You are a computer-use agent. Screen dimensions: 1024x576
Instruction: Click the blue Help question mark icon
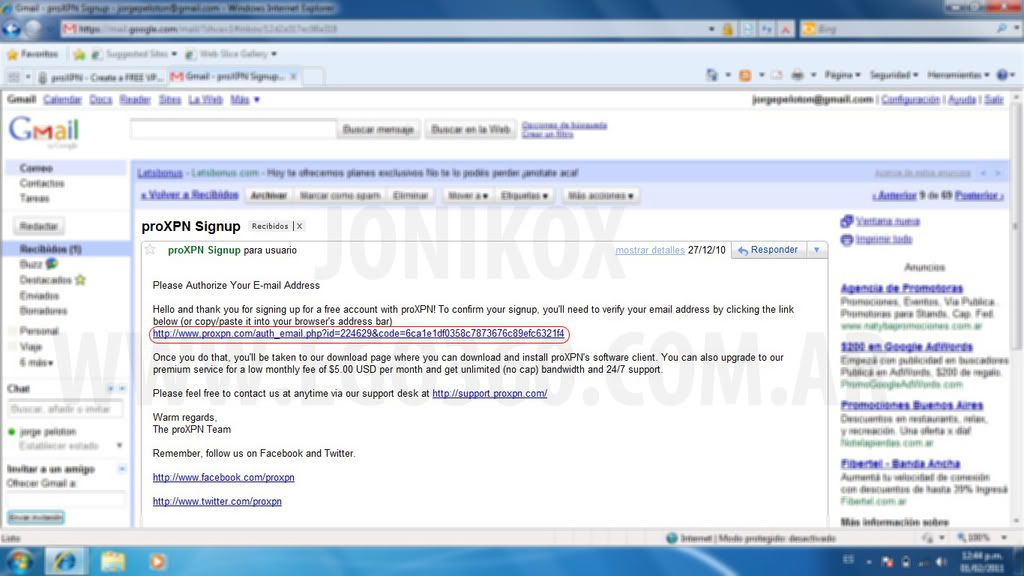(x=1002, y=75)
